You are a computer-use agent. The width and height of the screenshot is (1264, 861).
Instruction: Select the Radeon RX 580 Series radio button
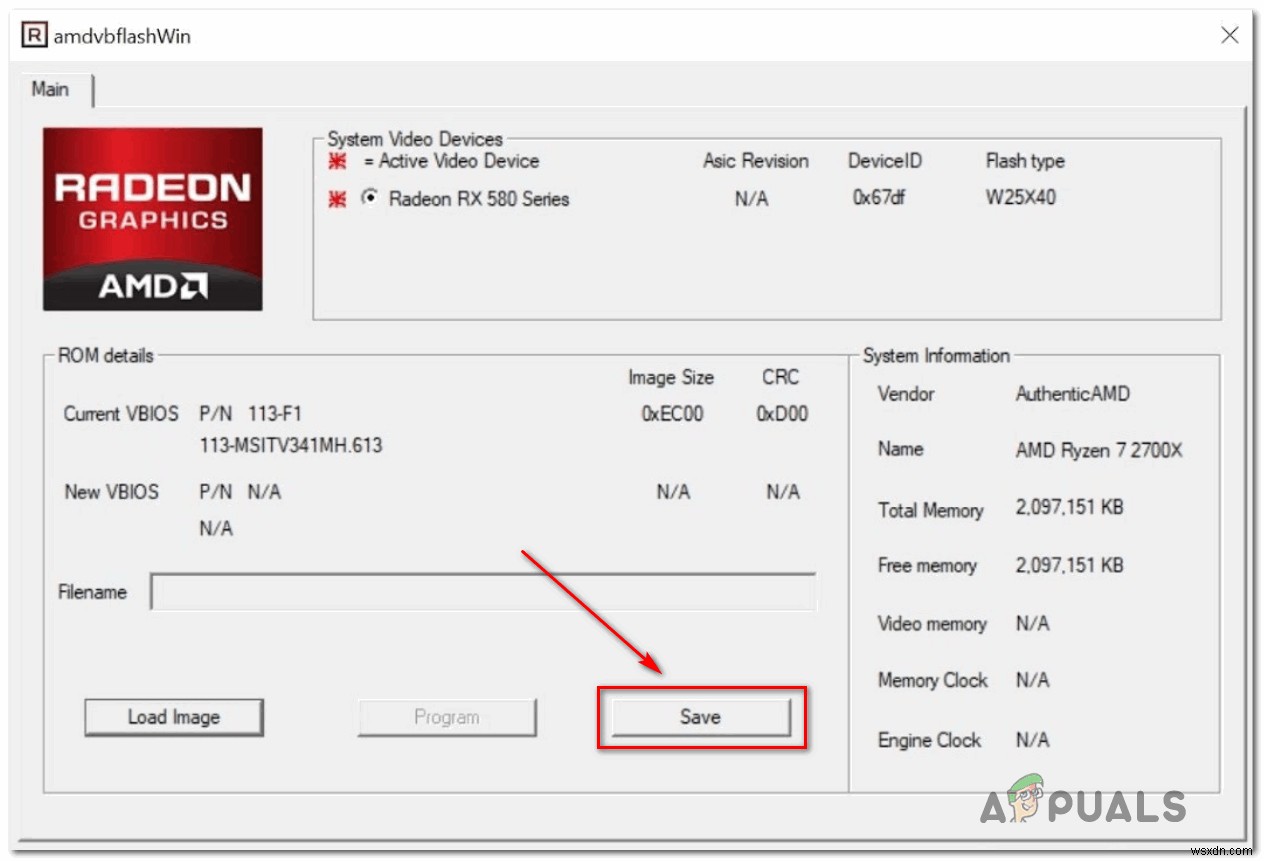369,199
